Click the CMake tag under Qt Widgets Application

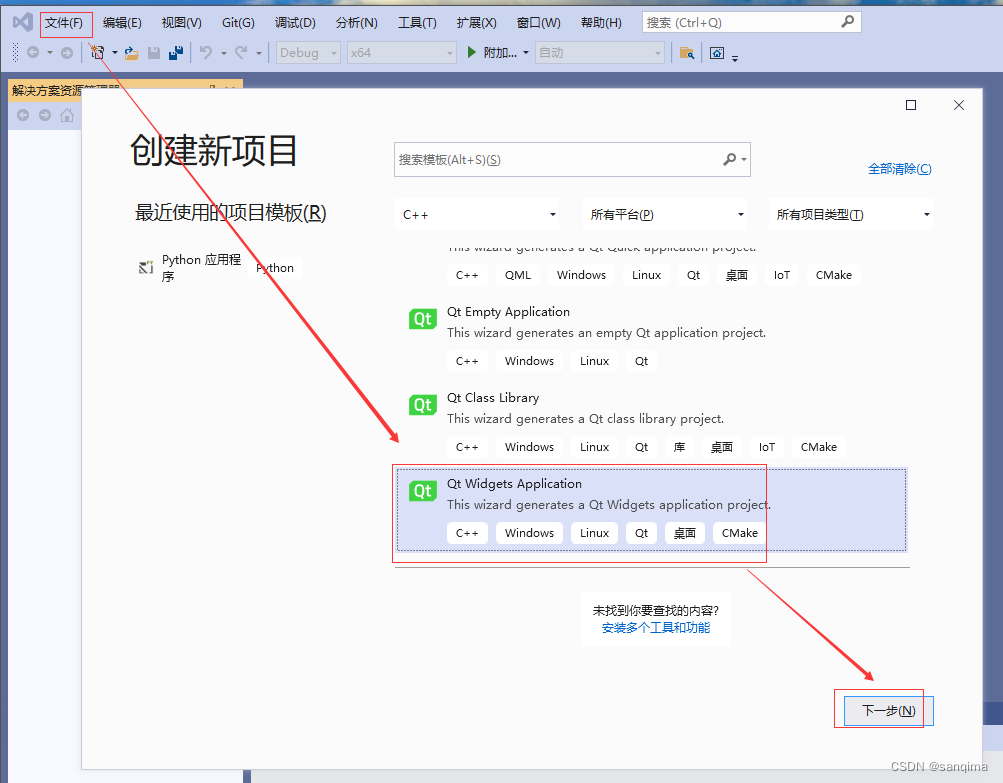[739, 533]
